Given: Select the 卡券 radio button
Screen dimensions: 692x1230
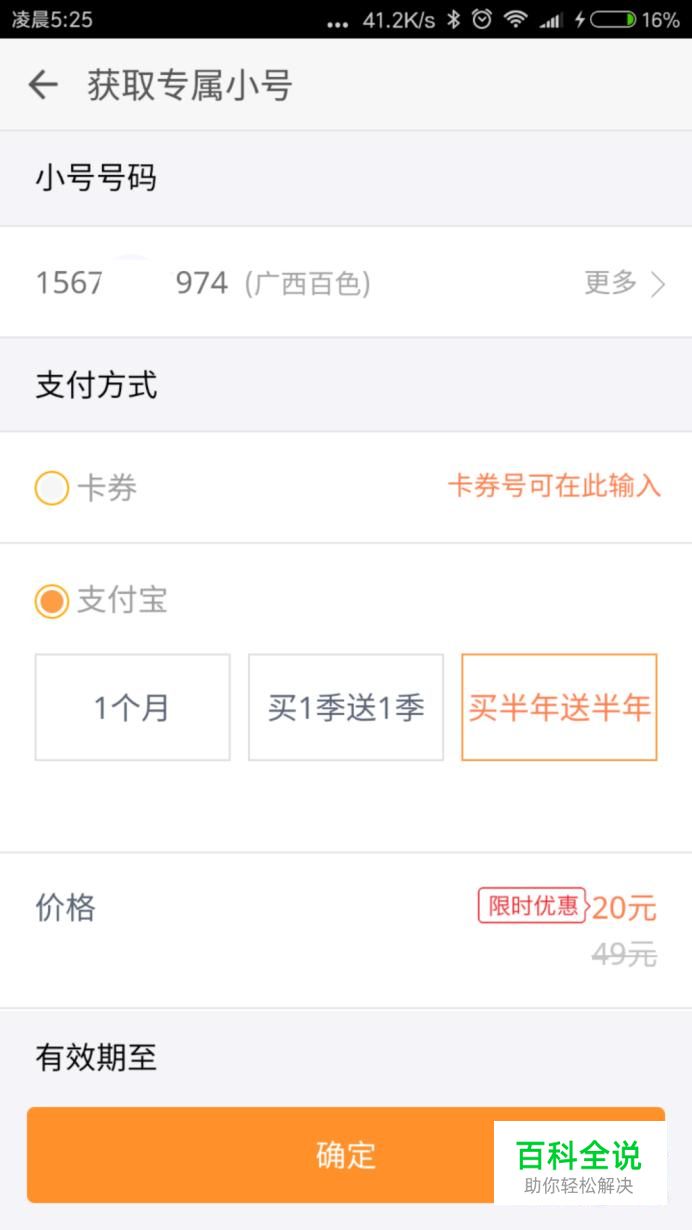Looking at the screenshot, I should 52,489.
